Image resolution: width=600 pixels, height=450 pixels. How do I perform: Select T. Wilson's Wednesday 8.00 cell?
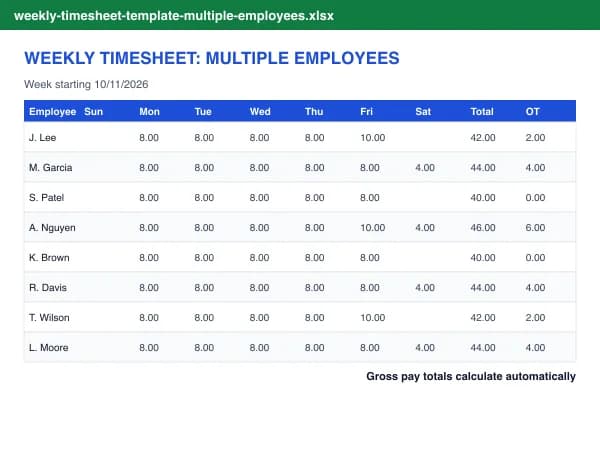tap(259, 318)
